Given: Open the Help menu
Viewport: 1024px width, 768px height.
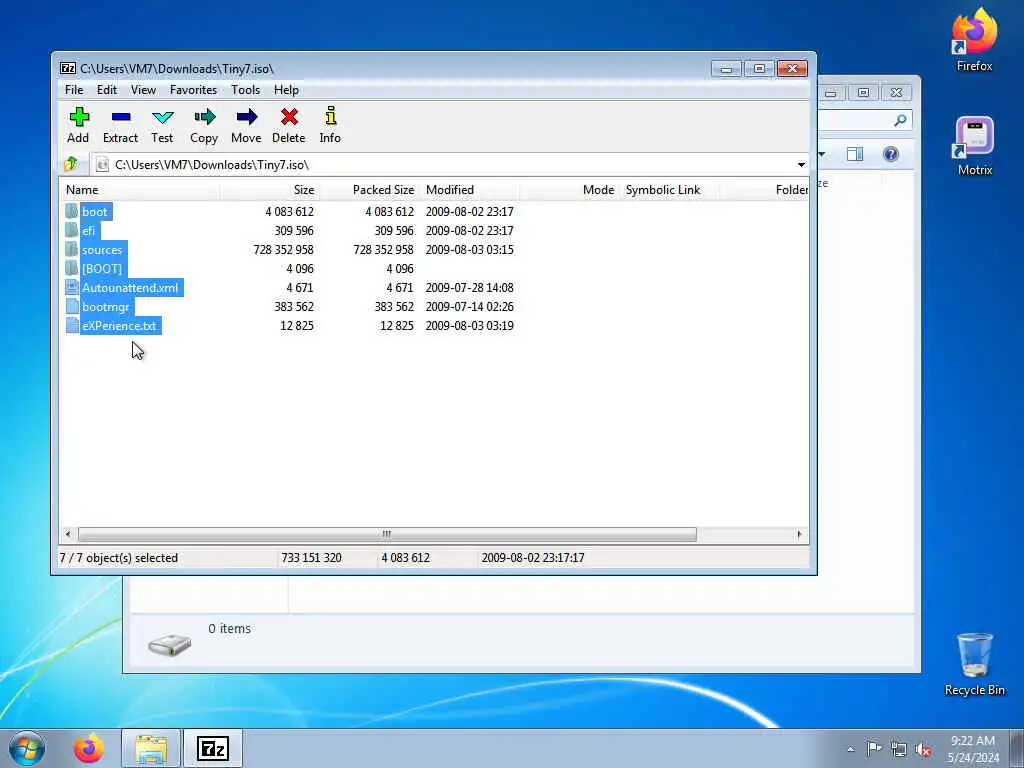Looking at the screenshot, I should coord(286,89).
